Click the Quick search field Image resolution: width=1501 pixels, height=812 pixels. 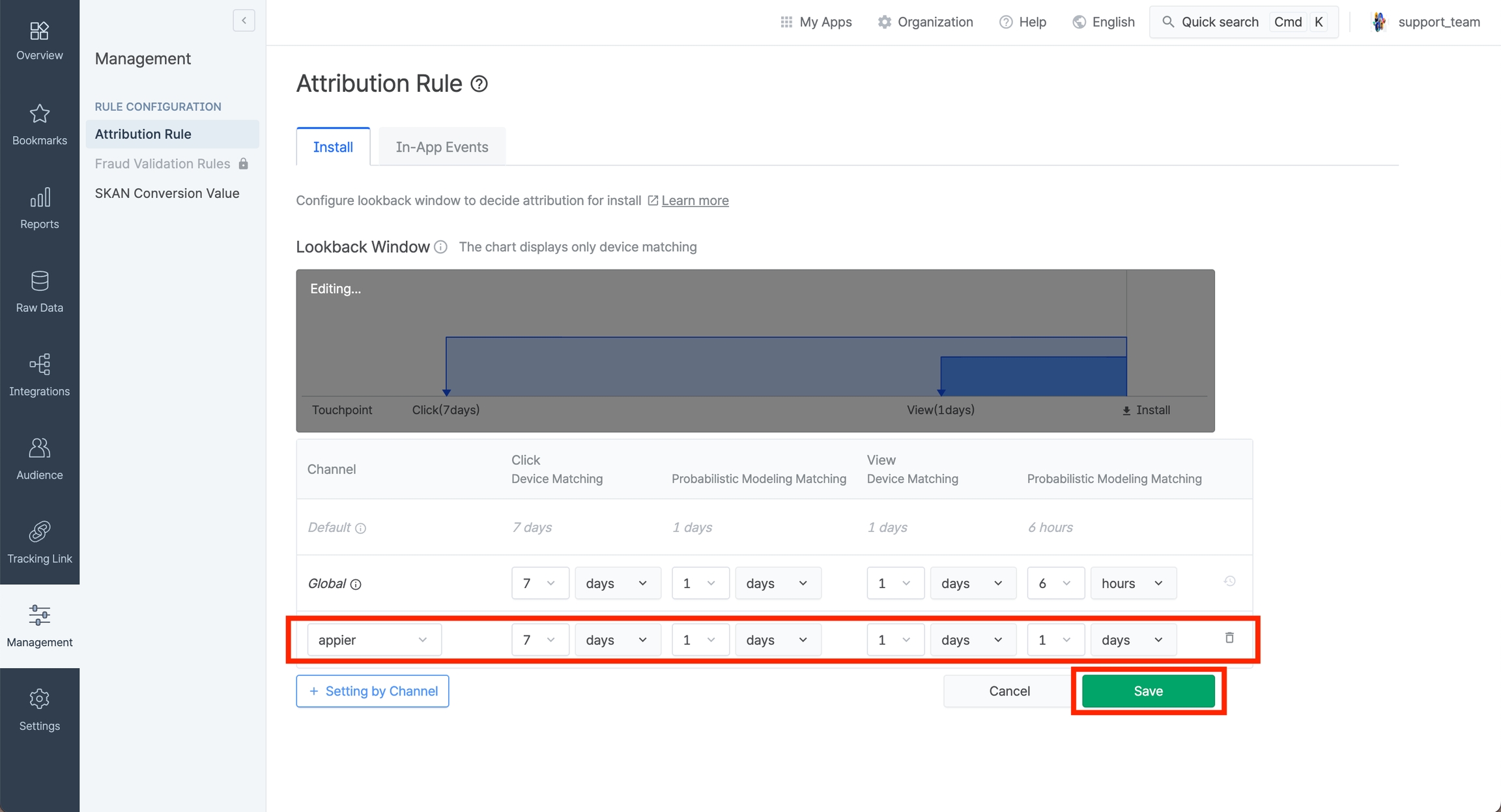(x=1219, y=22)
